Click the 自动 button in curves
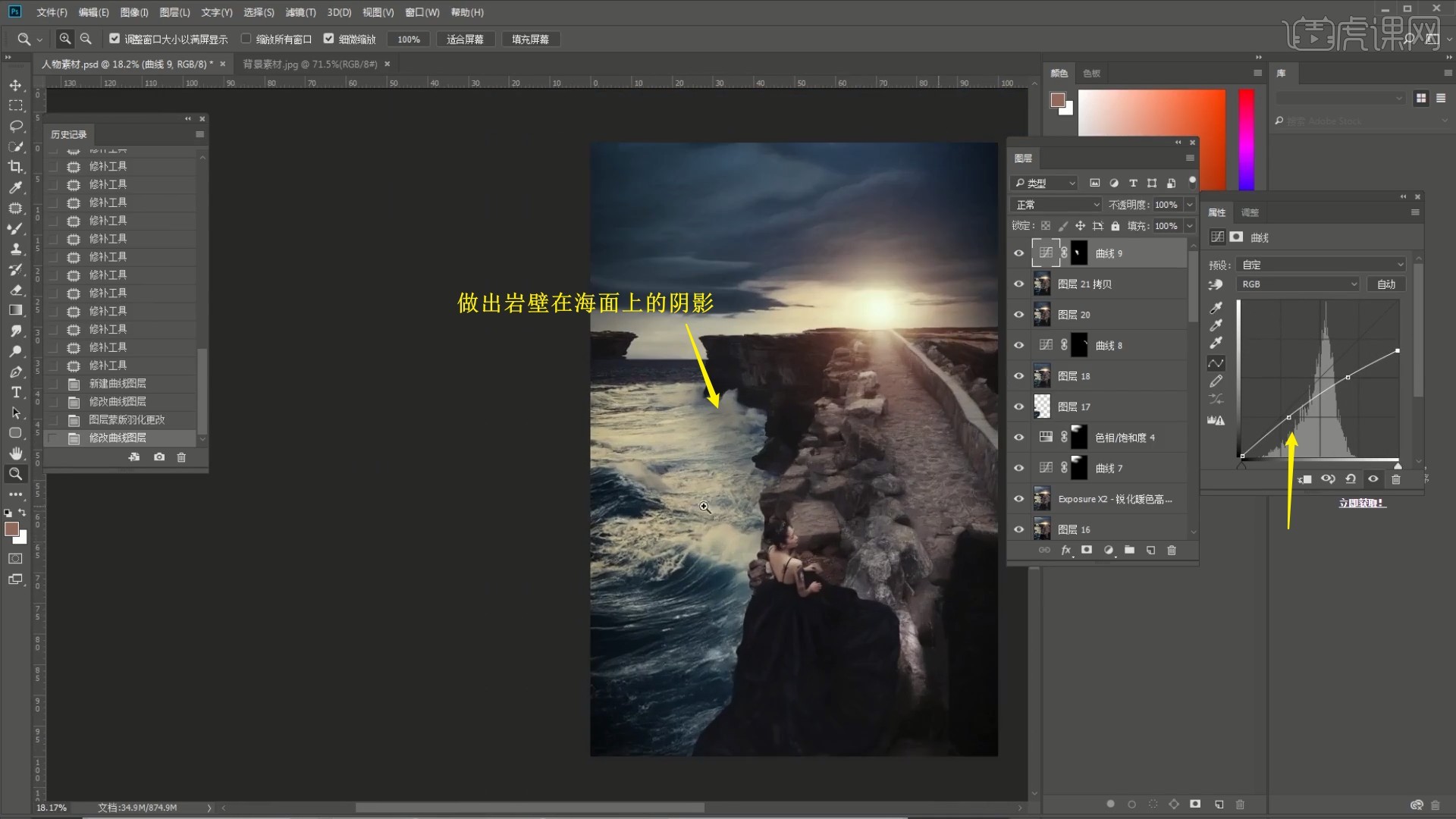This screenshot has height=819, width=1456. (1385, 284)
